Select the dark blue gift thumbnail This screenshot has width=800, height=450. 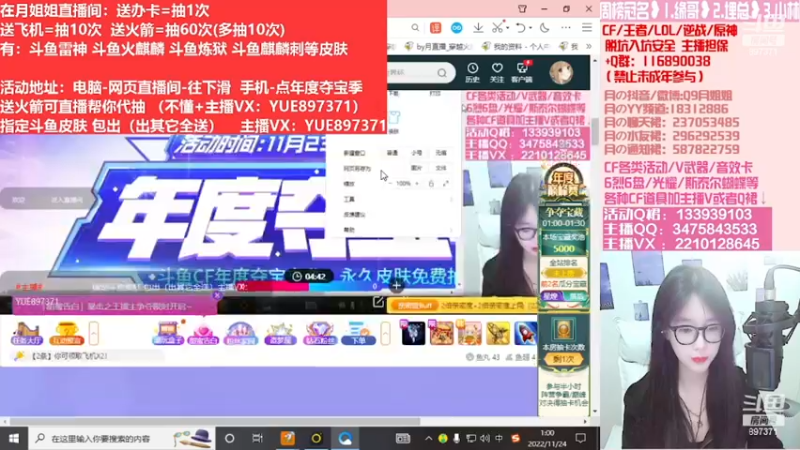tap(413, 333)
